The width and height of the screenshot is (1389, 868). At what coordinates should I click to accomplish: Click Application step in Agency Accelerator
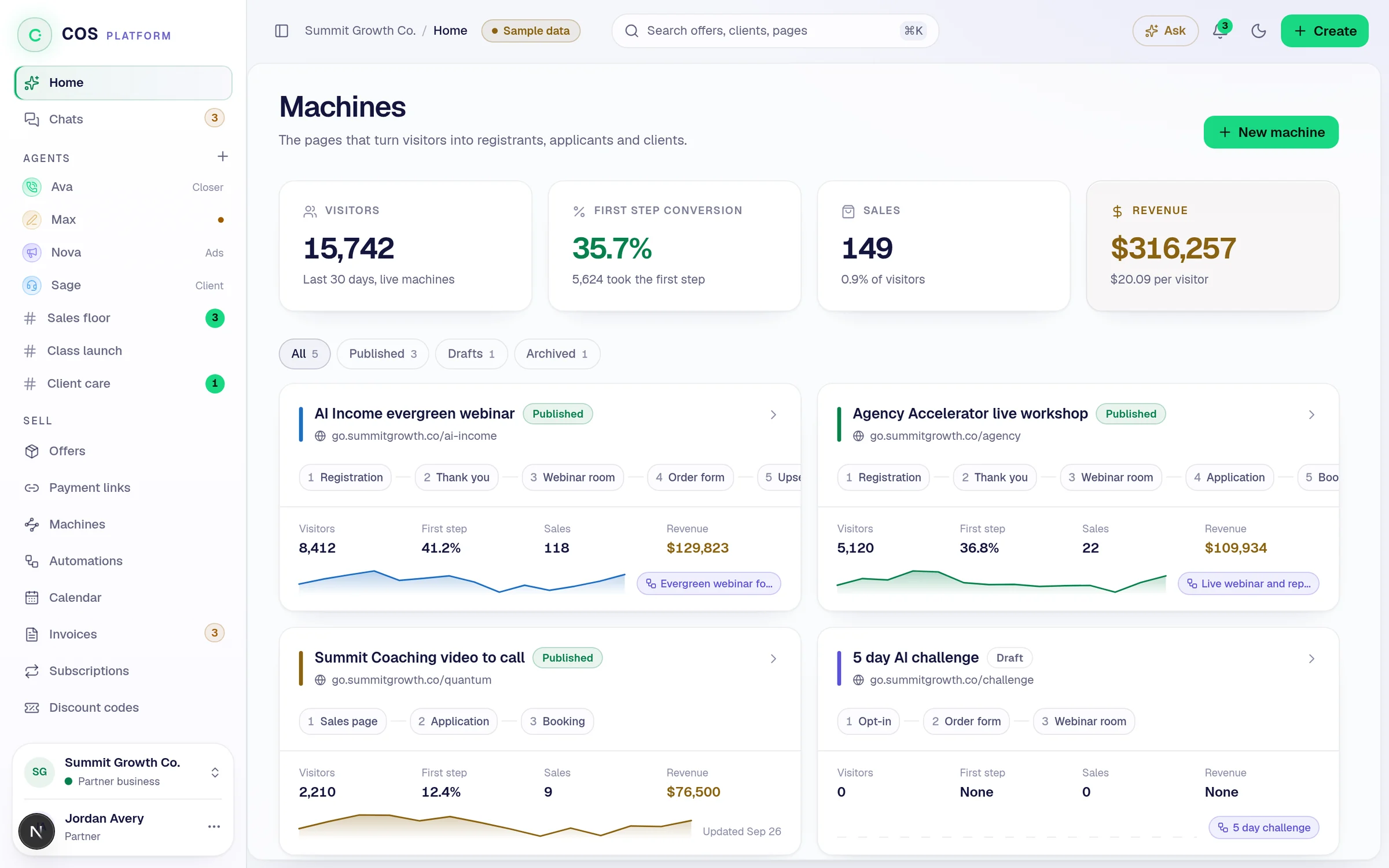pos(1229,477)
